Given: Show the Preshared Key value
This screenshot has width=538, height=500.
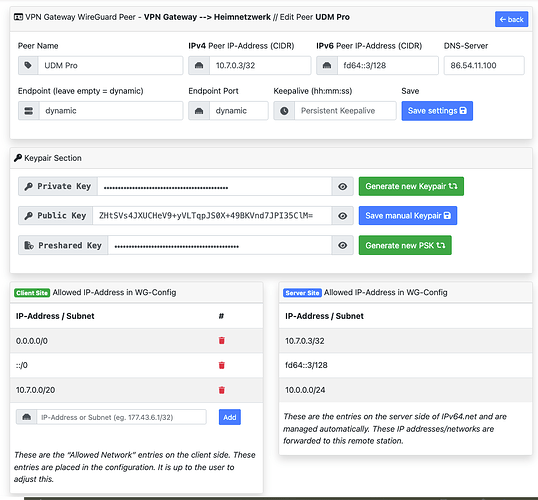Looking at the screenshot, I should click(342, 245).
